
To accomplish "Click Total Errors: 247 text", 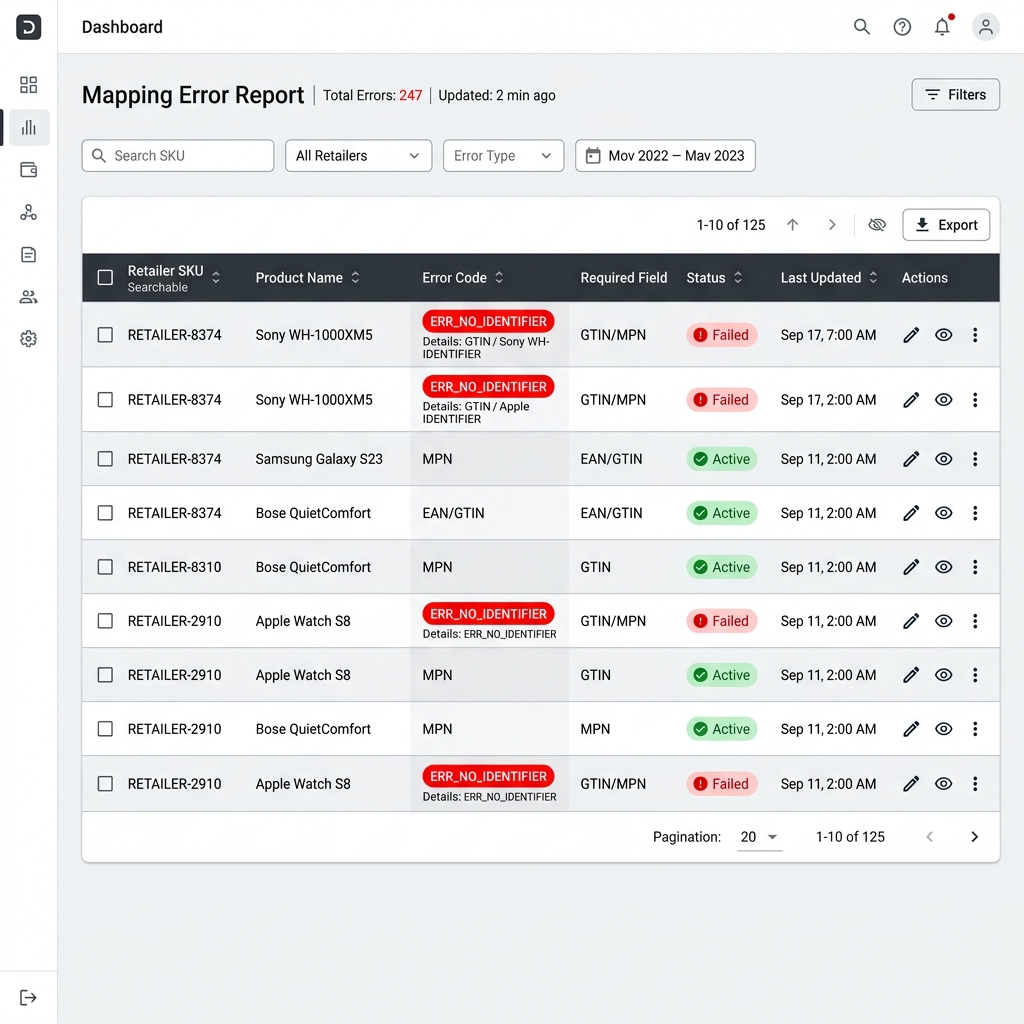I will point(372,95).
